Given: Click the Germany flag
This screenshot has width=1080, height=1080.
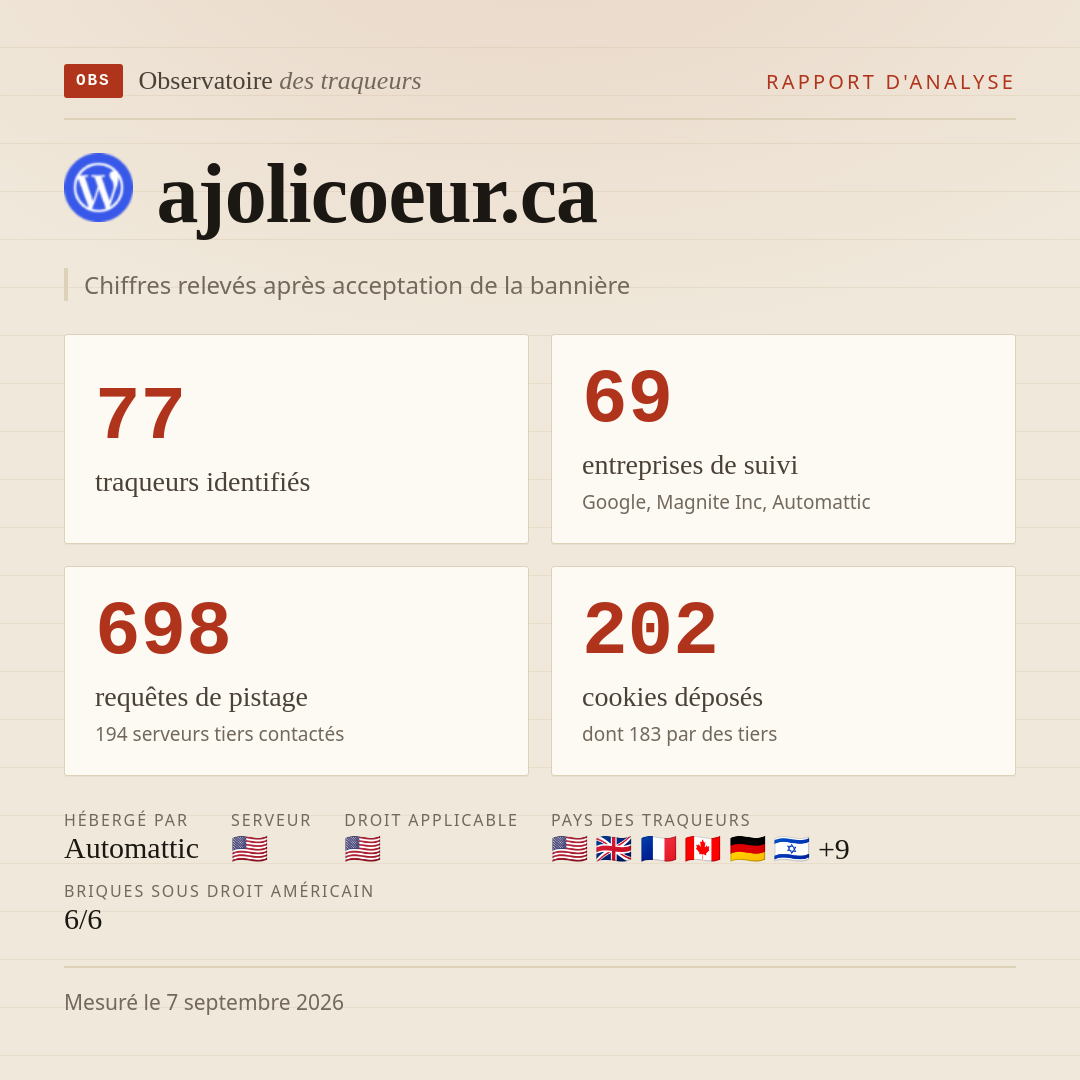Looking at the screenshot, I should pyautogui.click(x=747, y=849).
